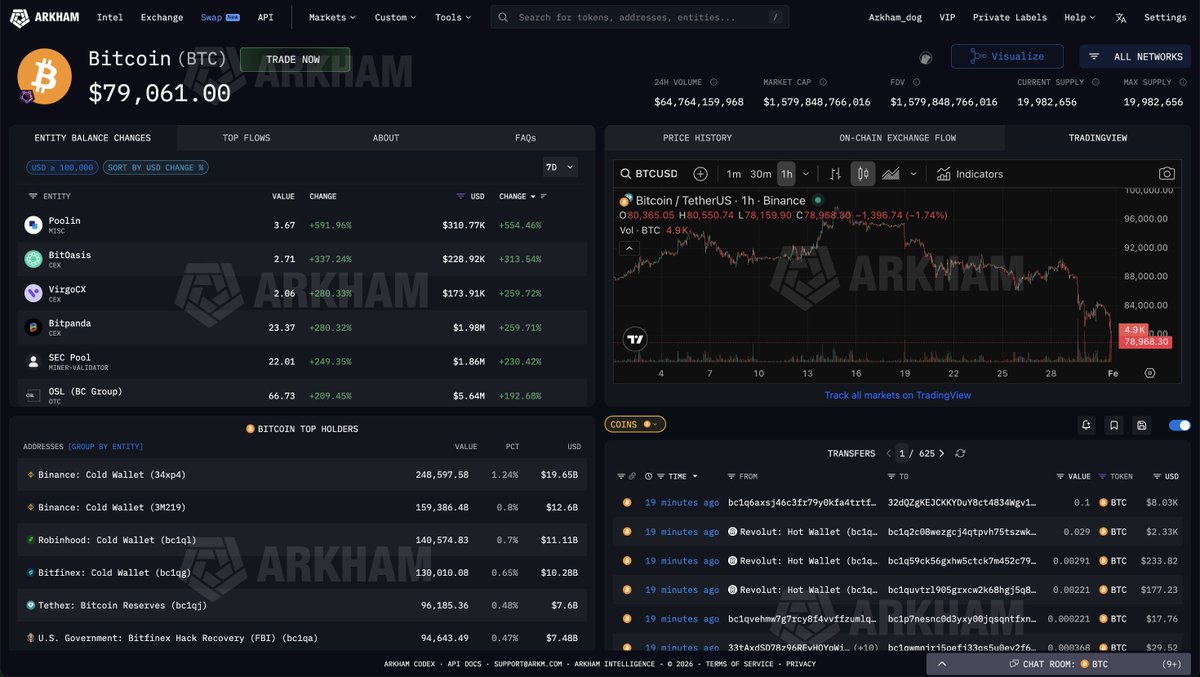
Task: Open the 7D time range dropdown
Action: (560, 166)
